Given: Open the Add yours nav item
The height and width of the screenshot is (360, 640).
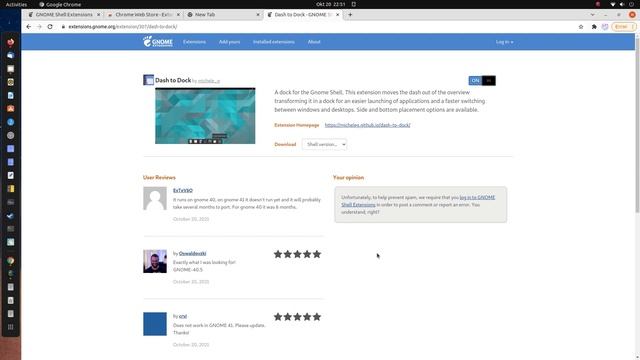Looking at the screenshot, I should point(229,42).
